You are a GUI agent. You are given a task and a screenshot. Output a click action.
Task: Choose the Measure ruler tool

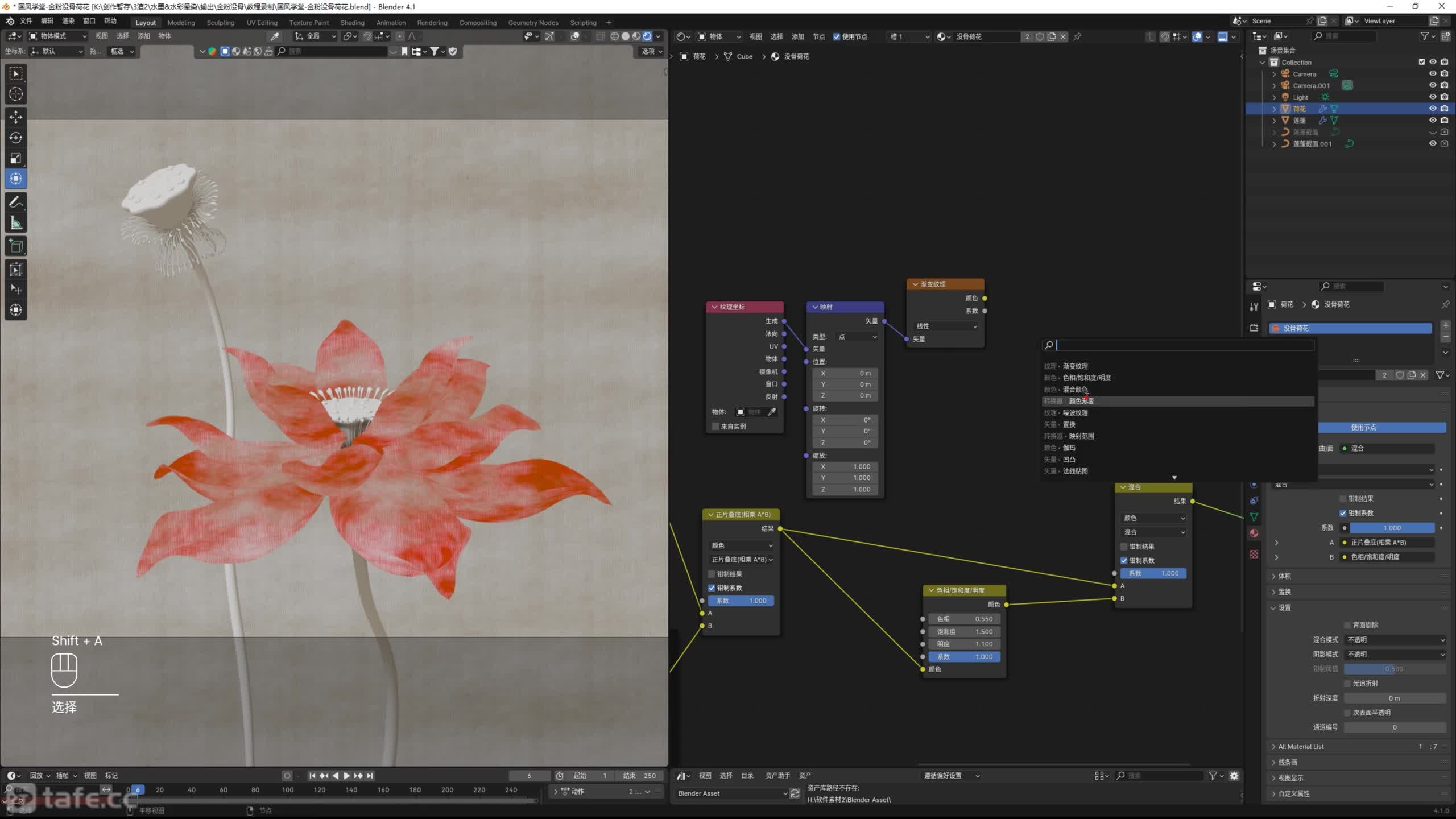coord(16,224)
